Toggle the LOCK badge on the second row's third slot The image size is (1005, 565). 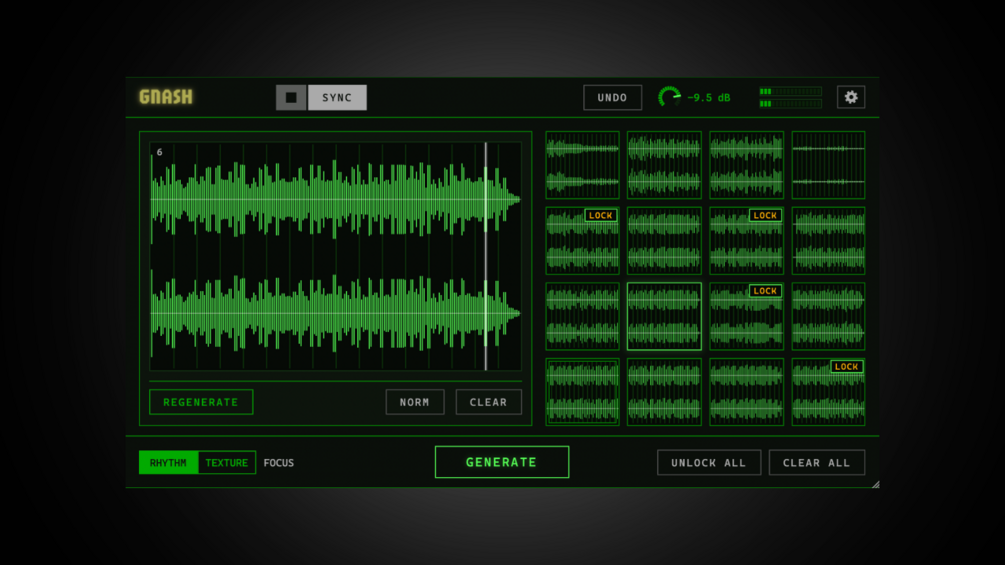pos(765,215)
